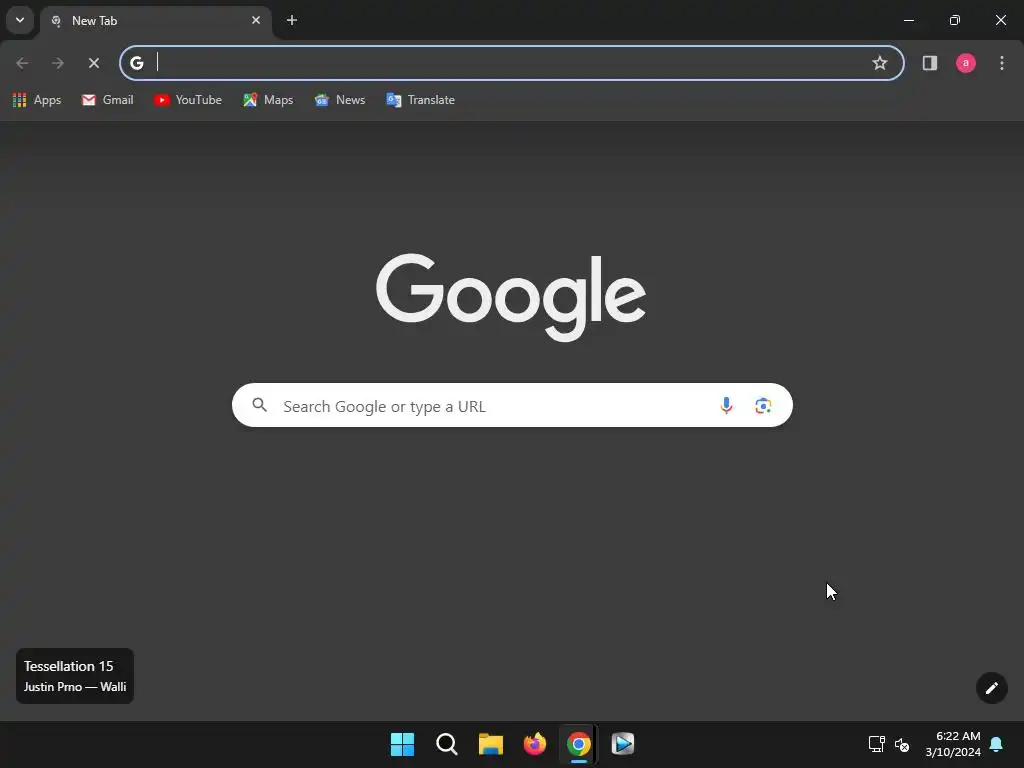Launch Firefox from taskbar
The width and height of the screenshot is (1024, 768).
535,744
